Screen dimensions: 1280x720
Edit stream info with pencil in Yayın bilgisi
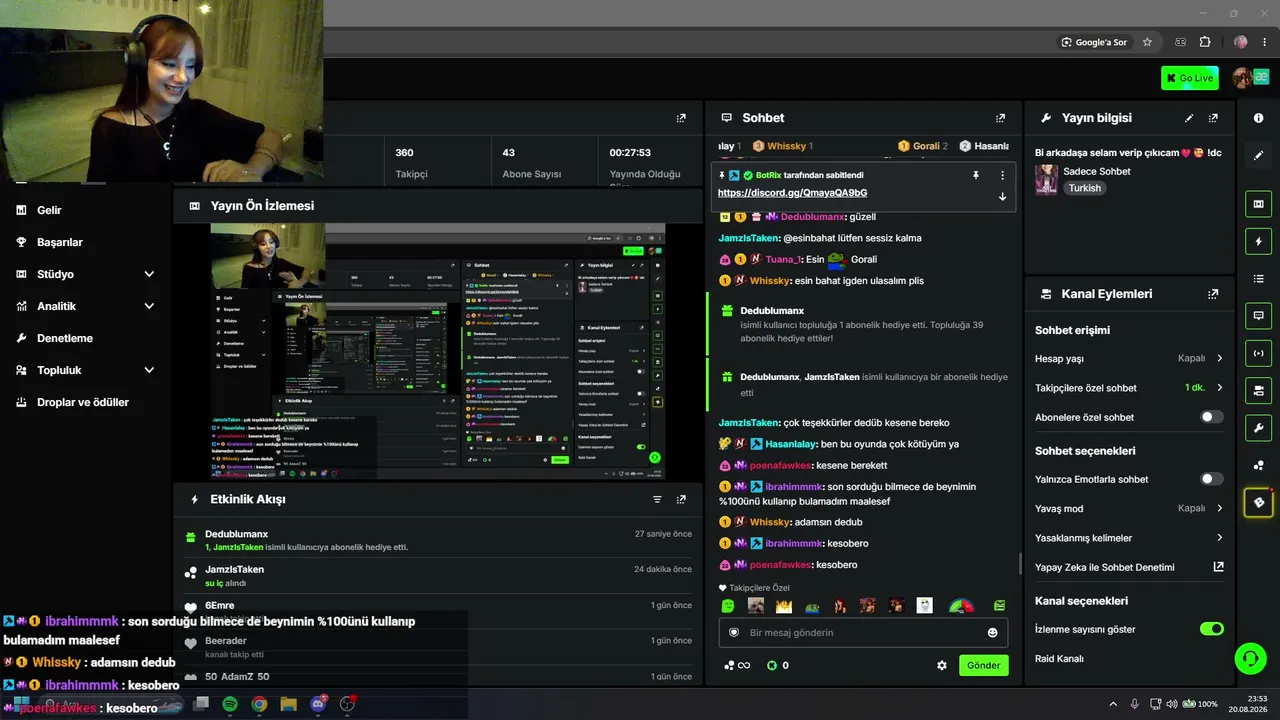pyautogui.click(x=1189, y=118)
